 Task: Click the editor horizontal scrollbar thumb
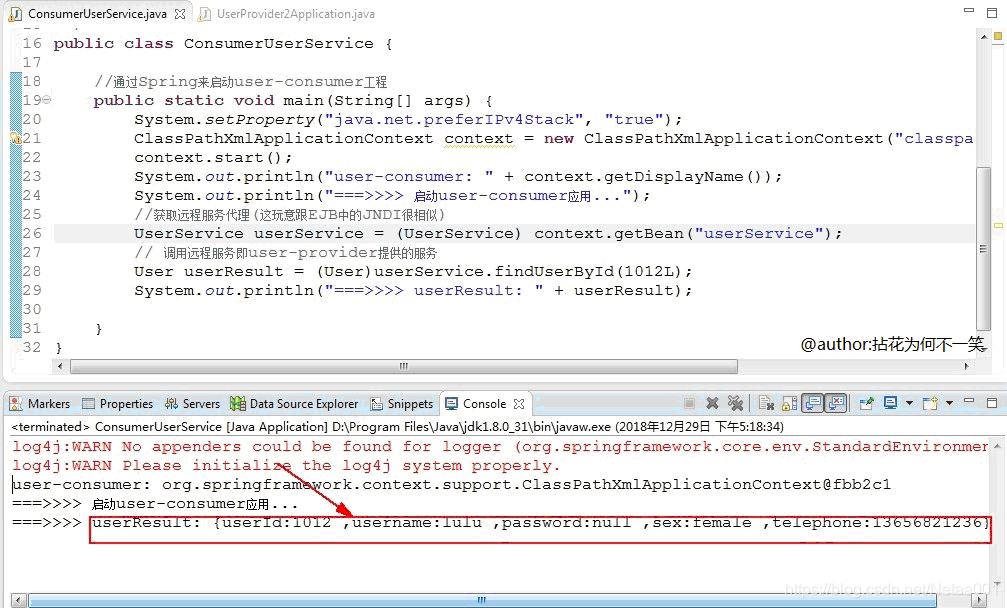point(403,367)
